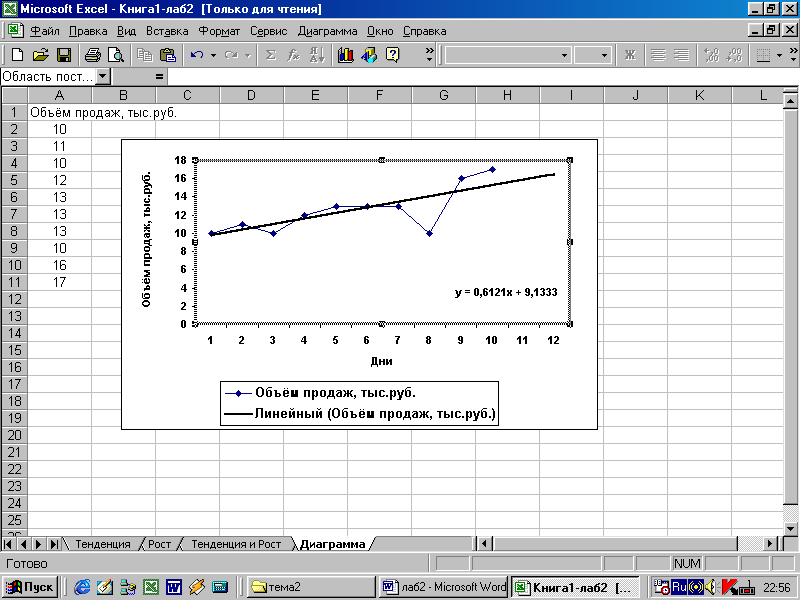The height and width of the screenshot is (600, 800).
Task: Open the Вид menu
Action: pyautogui.click(x=127, y=31)
